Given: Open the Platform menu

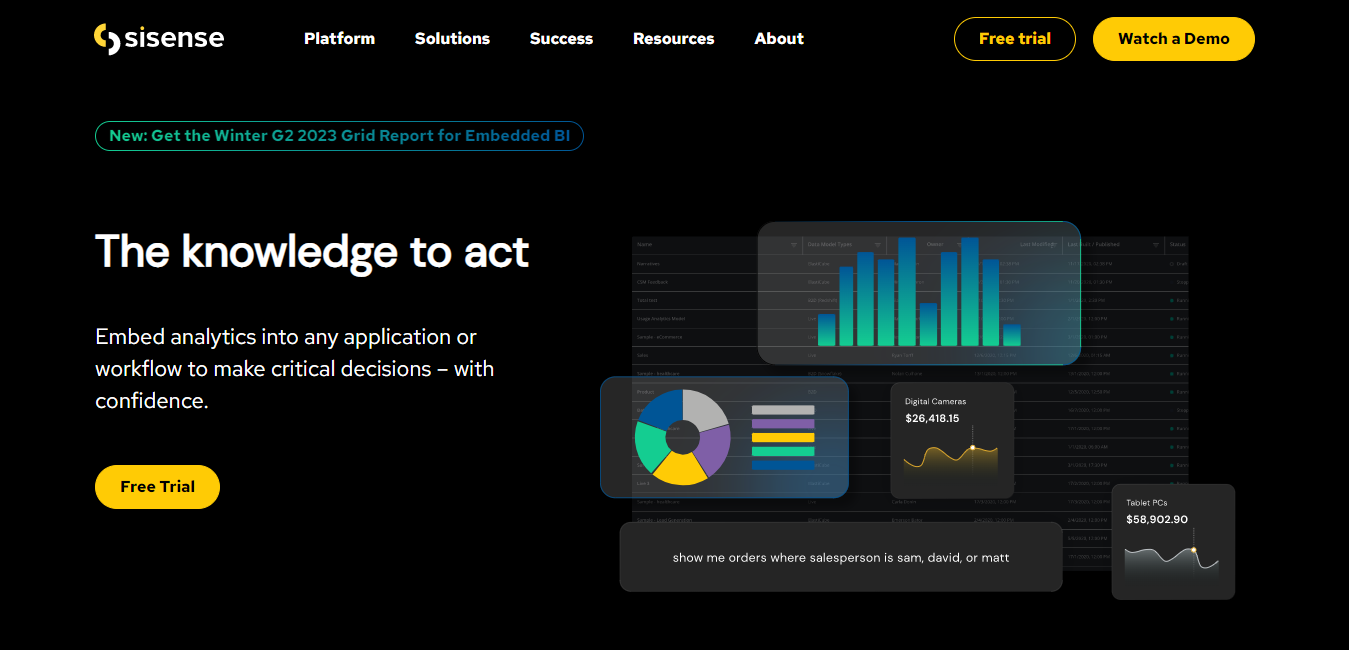Looking at the screenshot, I should pyautogui.click(x=339, y=39).
